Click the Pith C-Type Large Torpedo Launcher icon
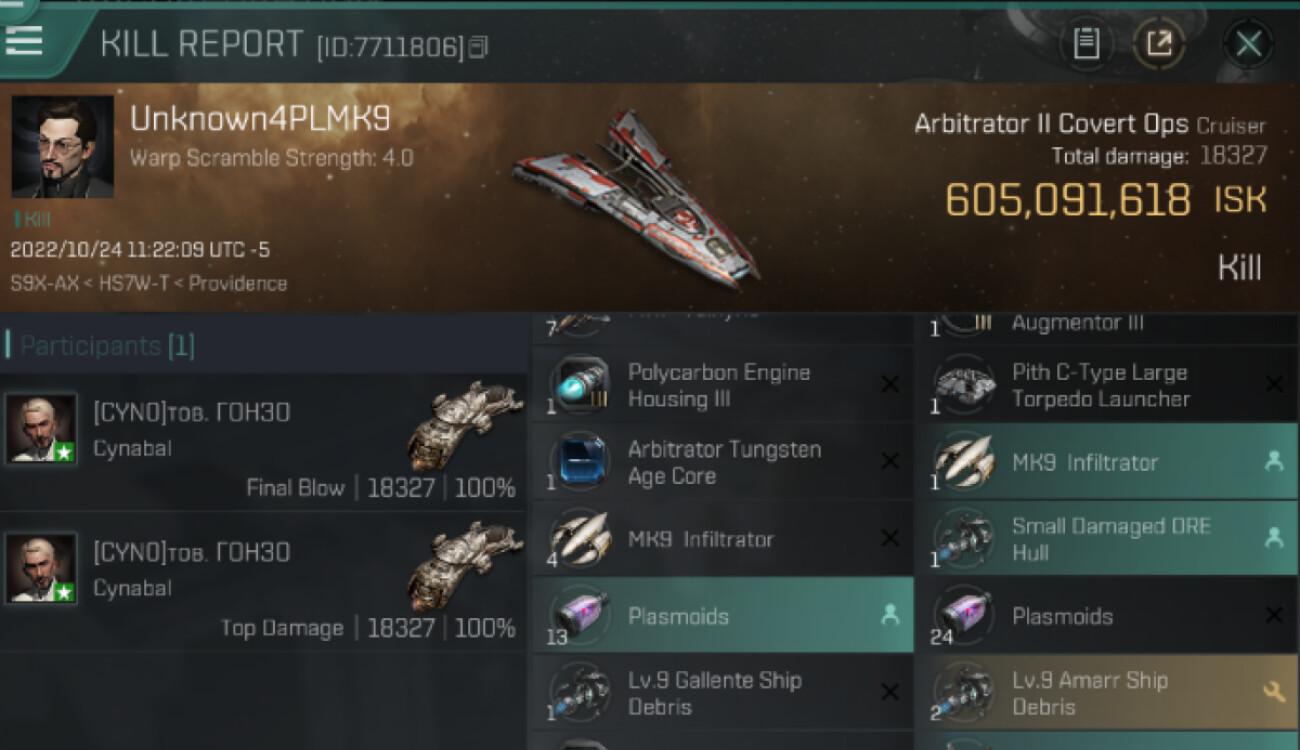Screen dimensions: 1300x750 coord(964,385)
